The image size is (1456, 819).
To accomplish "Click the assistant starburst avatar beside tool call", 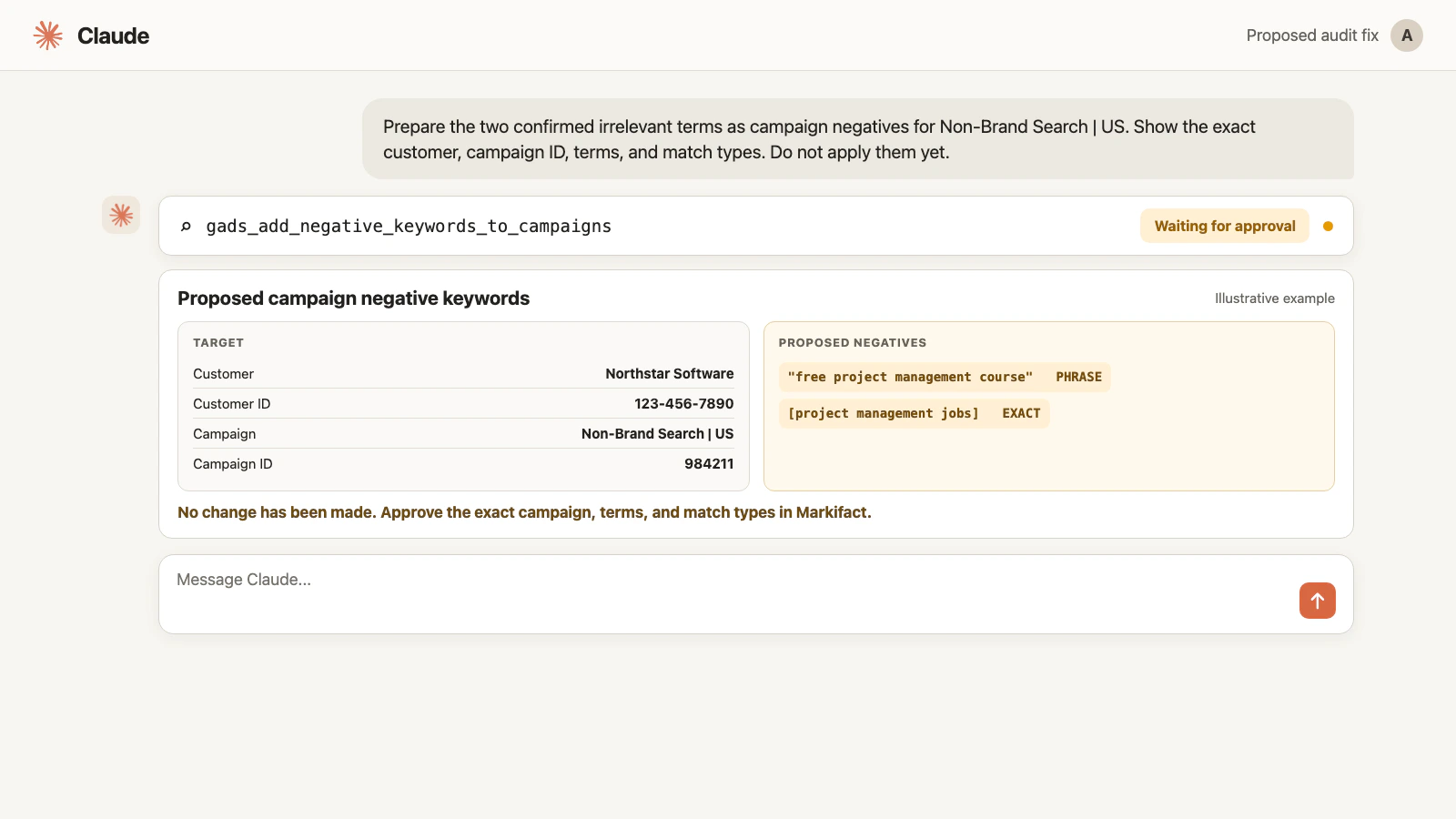I will pyautogui.click(x=121, y=215).
